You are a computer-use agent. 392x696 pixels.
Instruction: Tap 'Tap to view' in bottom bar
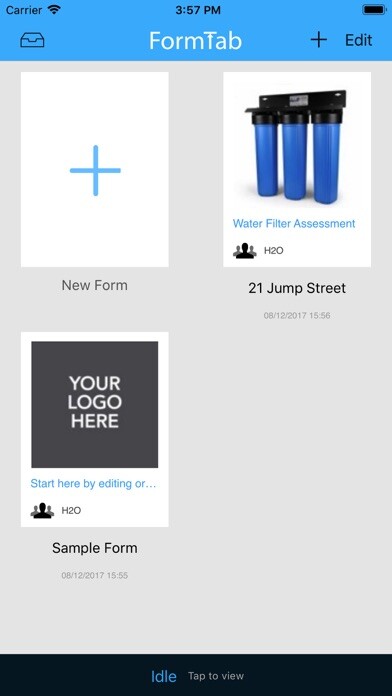point(216,676)
